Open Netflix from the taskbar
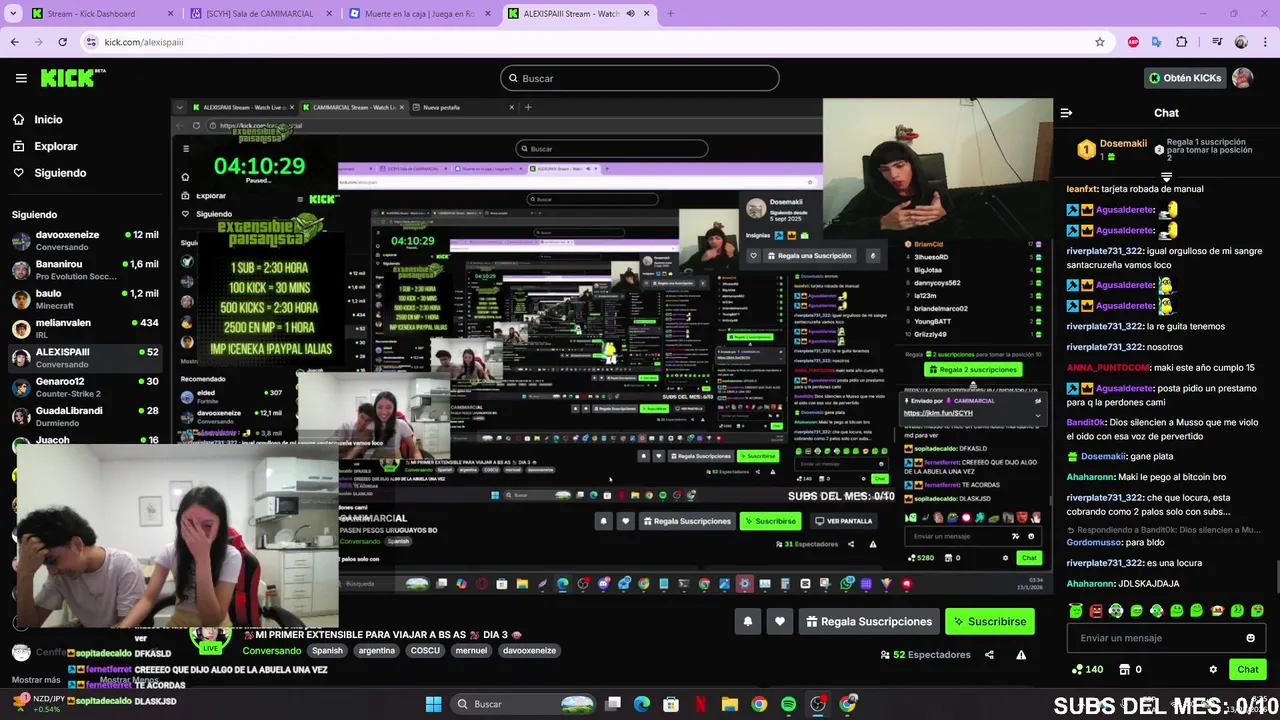The width and height of the screenshot is (1280, 720). [700, 704]
